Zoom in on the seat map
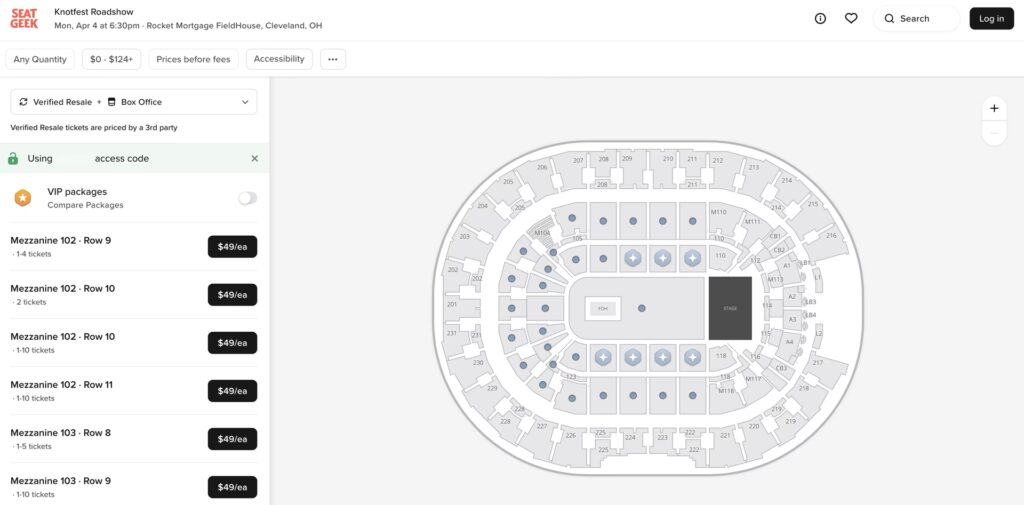 coord(994,108)
